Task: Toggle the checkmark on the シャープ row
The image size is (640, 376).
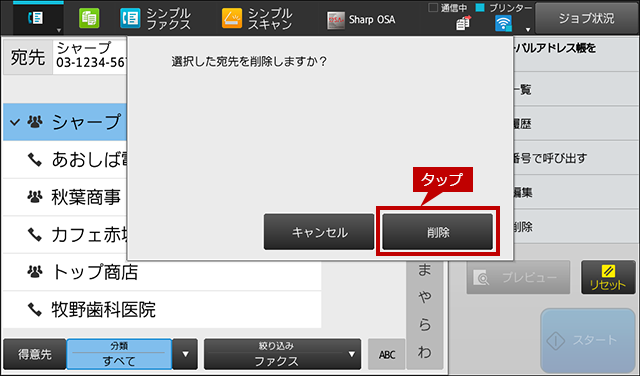Action: (x=15, y=122)
